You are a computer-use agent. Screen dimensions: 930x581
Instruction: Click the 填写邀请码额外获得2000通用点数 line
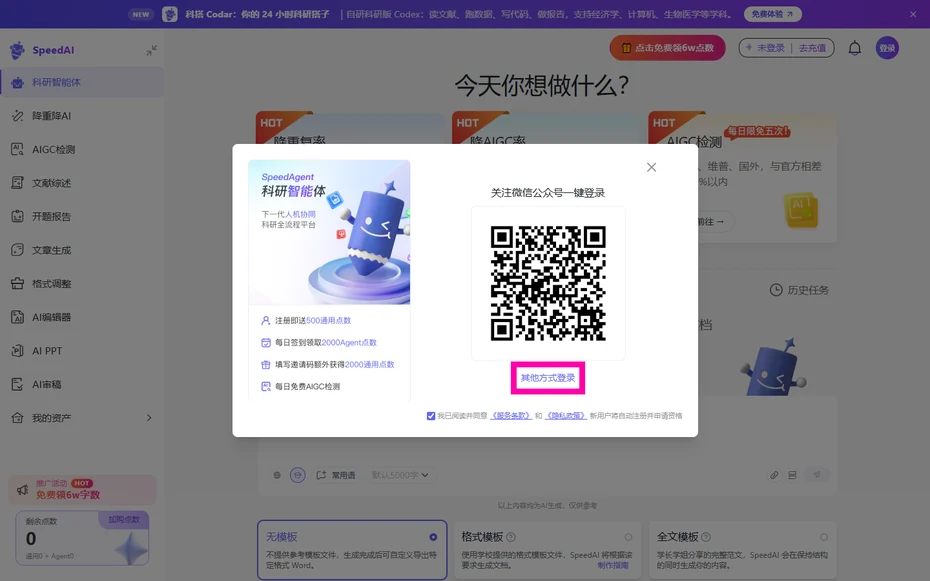tap(328, 365)
